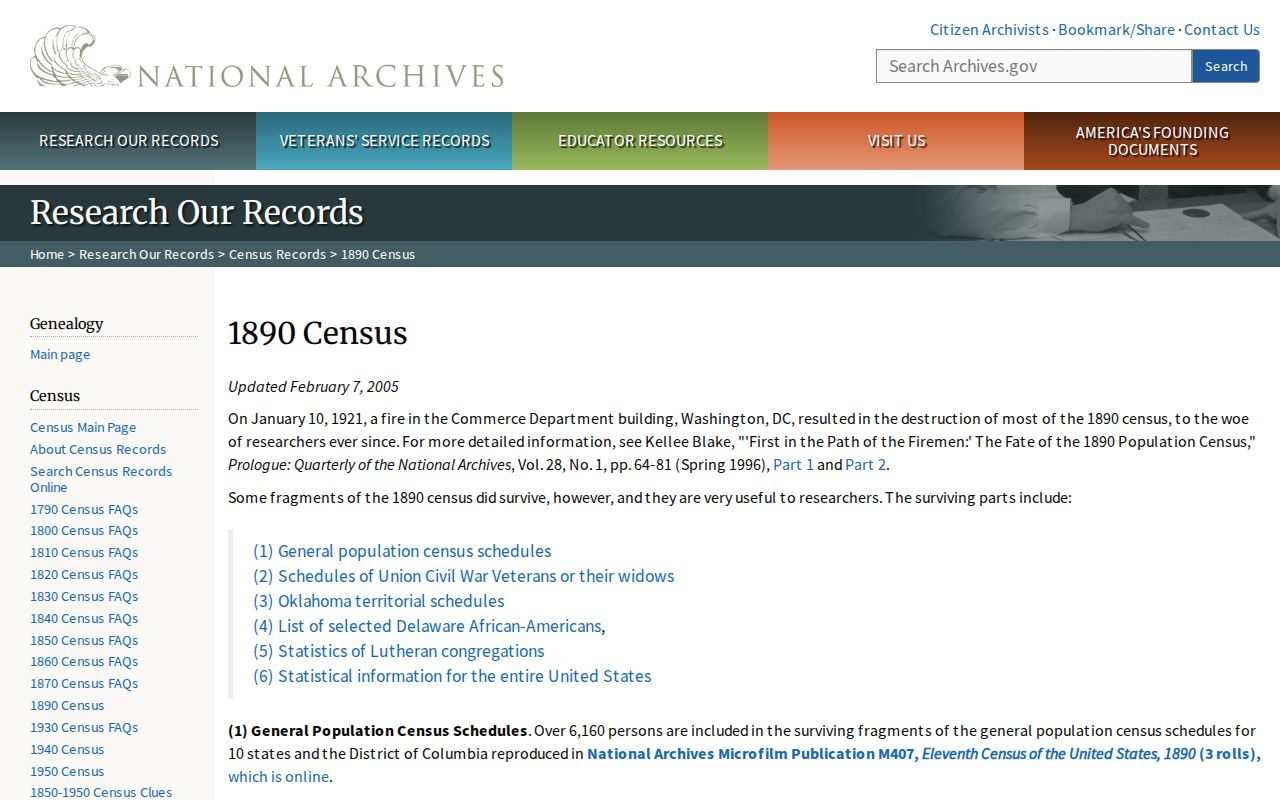Open 1850 Census FAQs link
The image size is (1280, 800).
click(84, 640)
